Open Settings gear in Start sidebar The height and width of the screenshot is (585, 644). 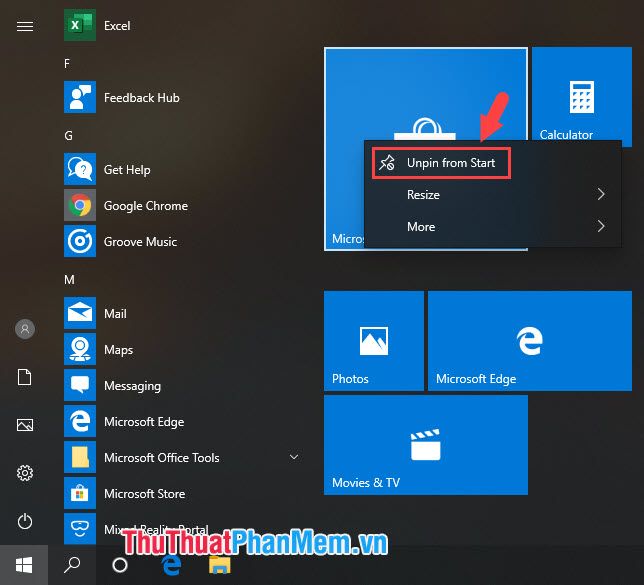tap(25, 473)
